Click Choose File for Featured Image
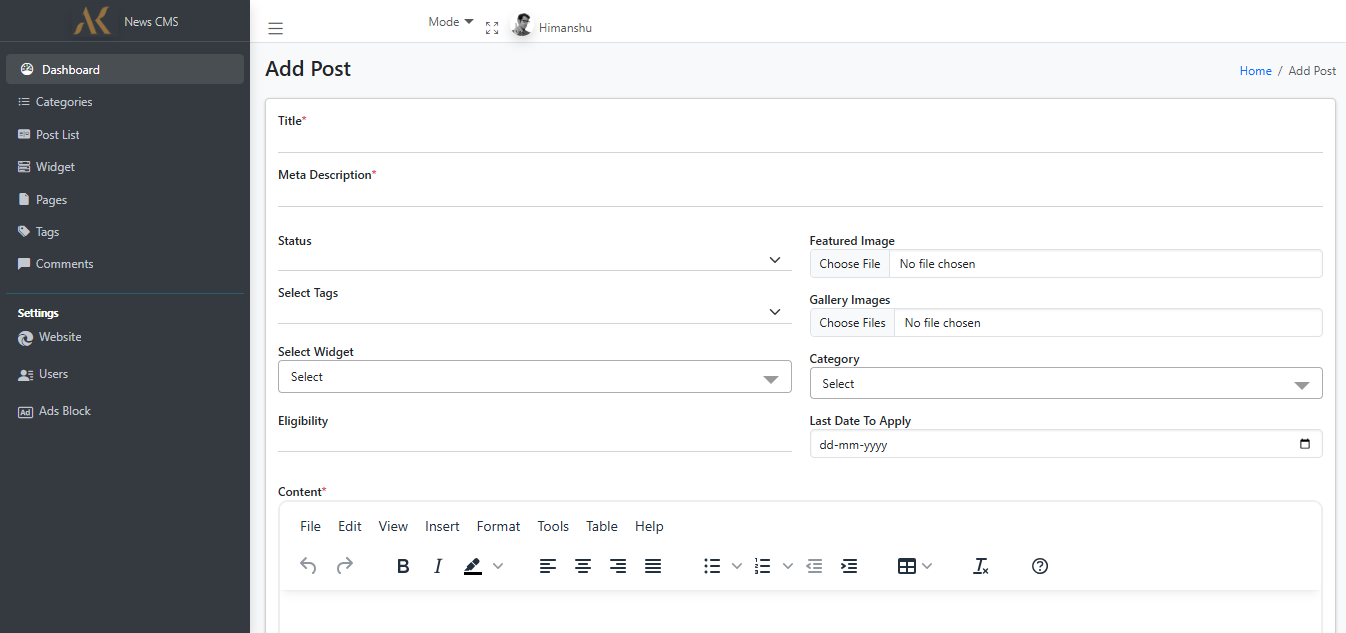Viewport: 1346px width, 633px height. pos(850,264)
